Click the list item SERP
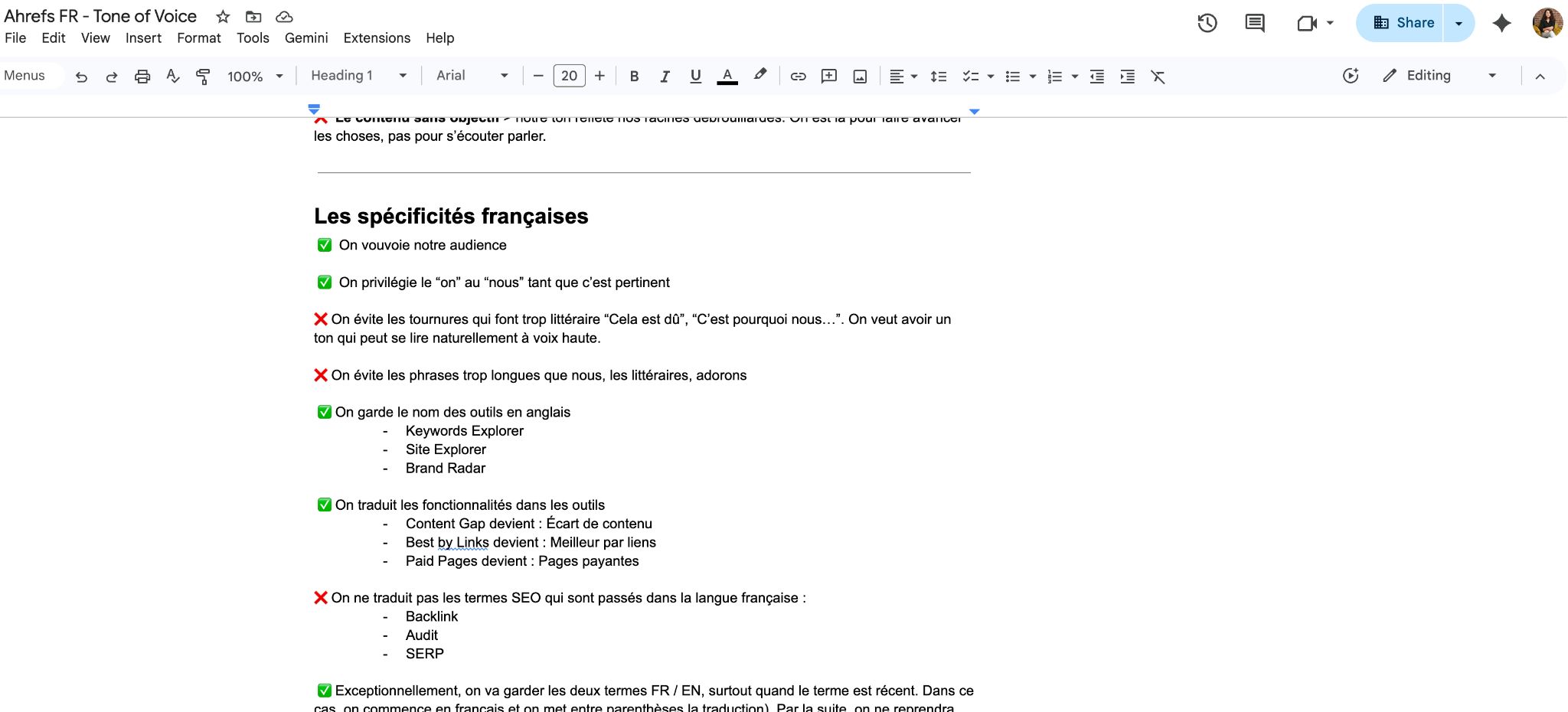The height and width of the screenshot is (712, 1568). [x=425, y=654]
